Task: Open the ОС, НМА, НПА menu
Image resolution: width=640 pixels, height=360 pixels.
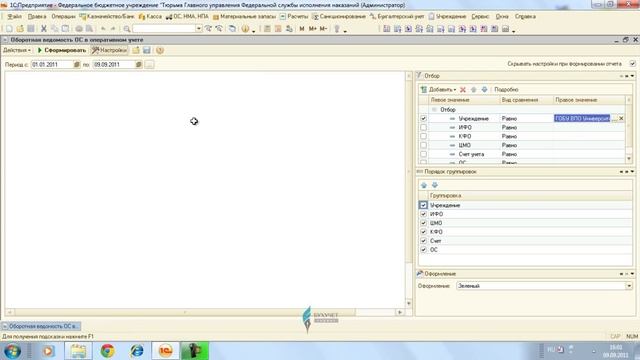Action: [187, 17]
